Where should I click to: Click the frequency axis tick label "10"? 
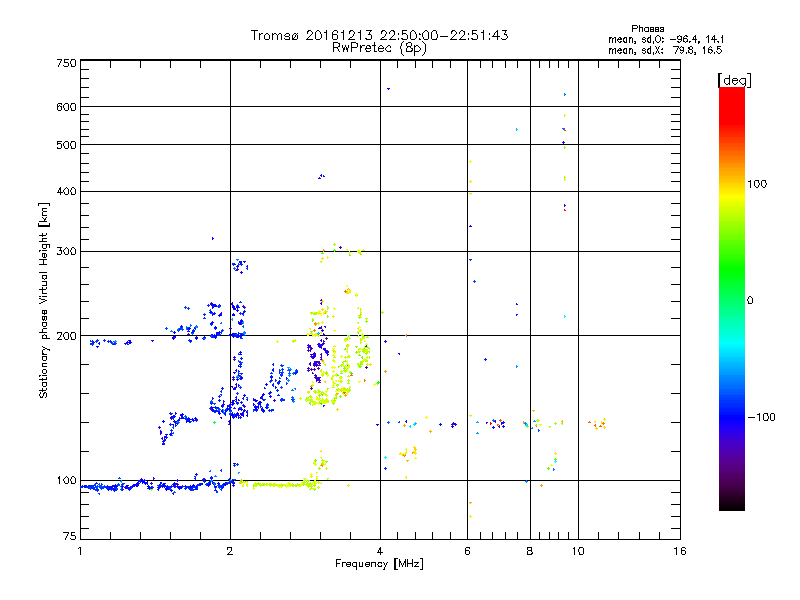pyautogui.click(x=578, y=551)
